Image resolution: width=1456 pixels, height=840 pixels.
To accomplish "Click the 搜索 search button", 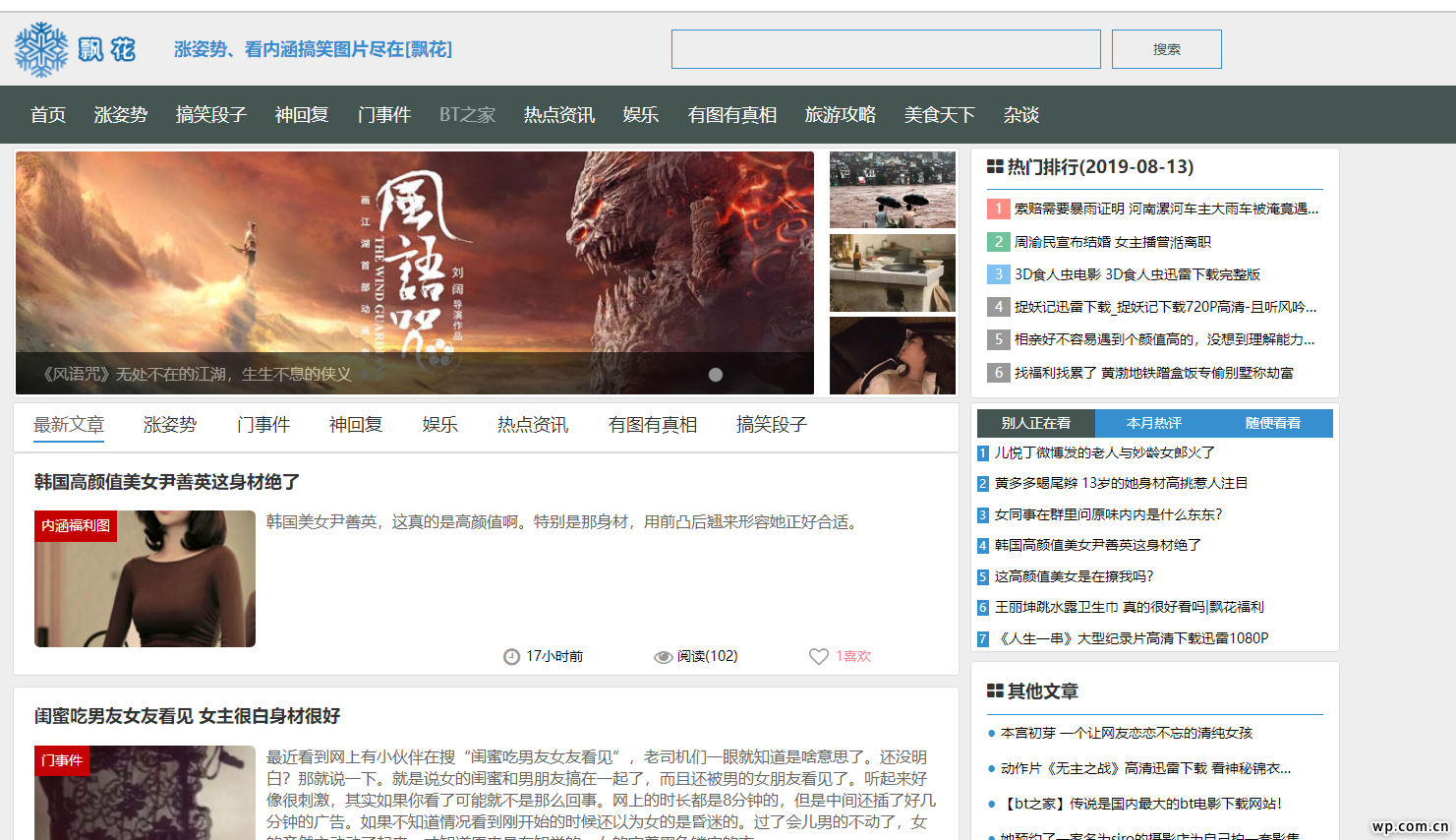I will pyautogui.click(x=1166, y=49).
